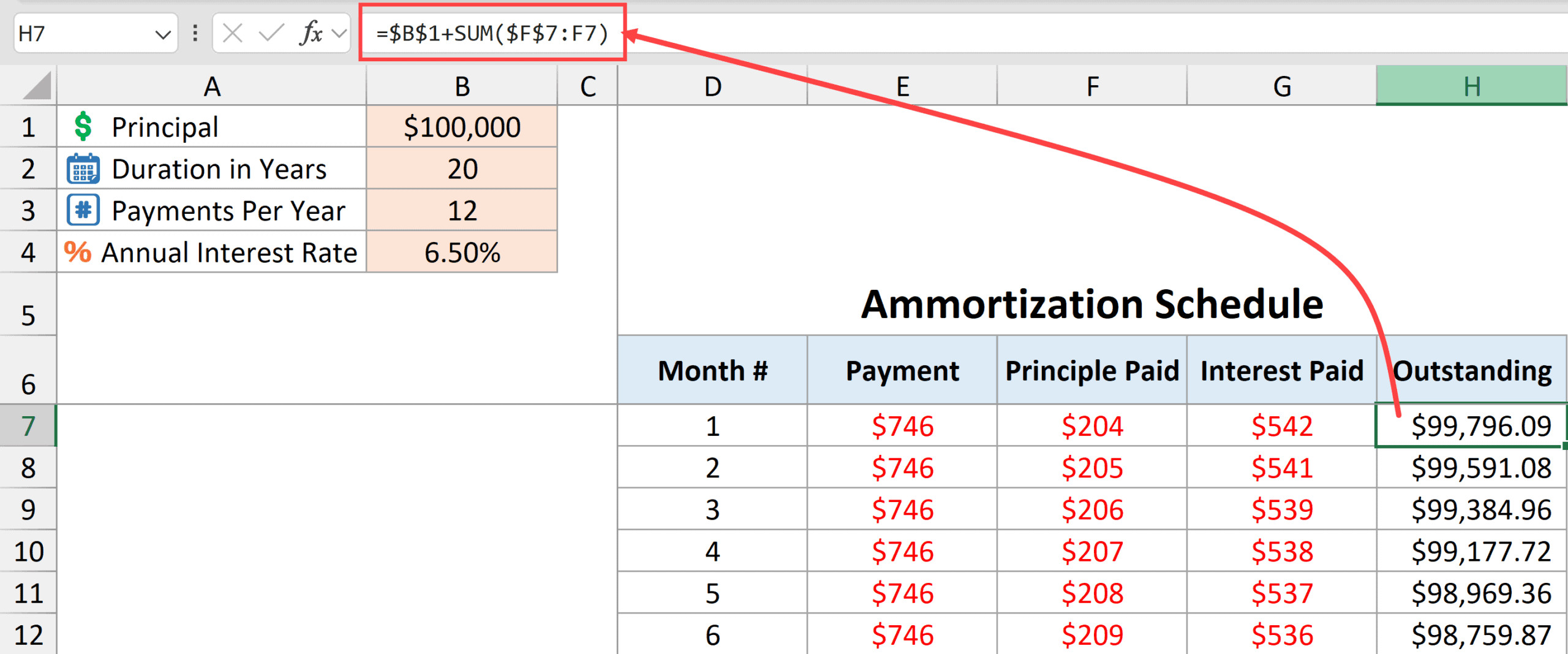Viewport: 1568px width, 654px height.
Task: Click the orange percent icon in row 4
Action: [78, 252]
